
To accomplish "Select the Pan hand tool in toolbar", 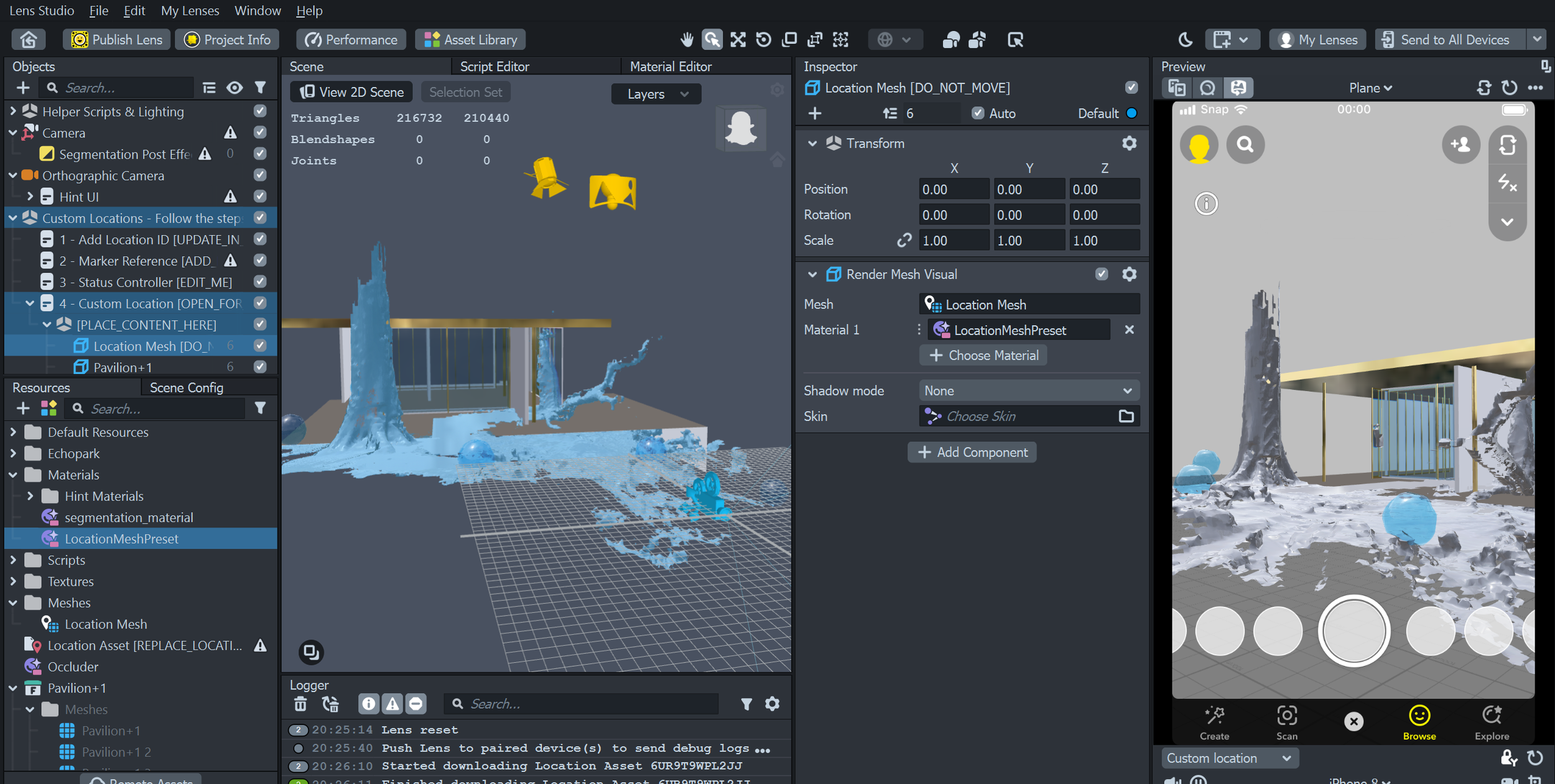I will coord(686,40).
